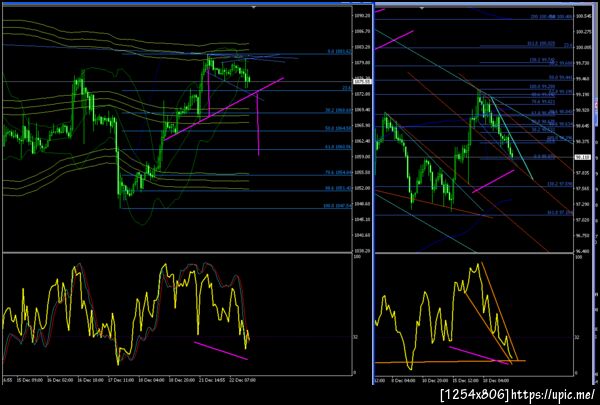Click the 1072.00 price scale label
This screenshot has width=600, height=405.
(361, 94)
